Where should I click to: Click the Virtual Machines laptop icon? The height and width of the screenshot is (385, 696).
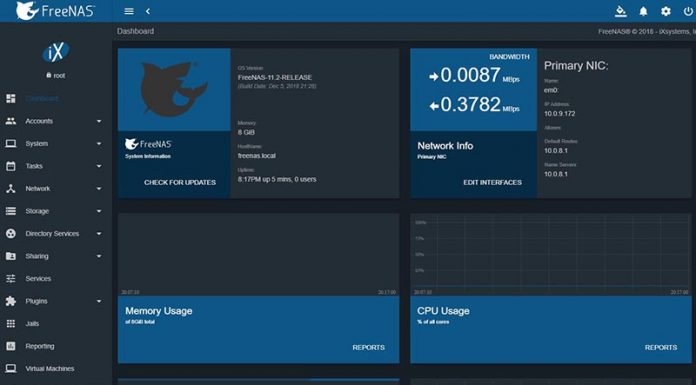(11, 369)
